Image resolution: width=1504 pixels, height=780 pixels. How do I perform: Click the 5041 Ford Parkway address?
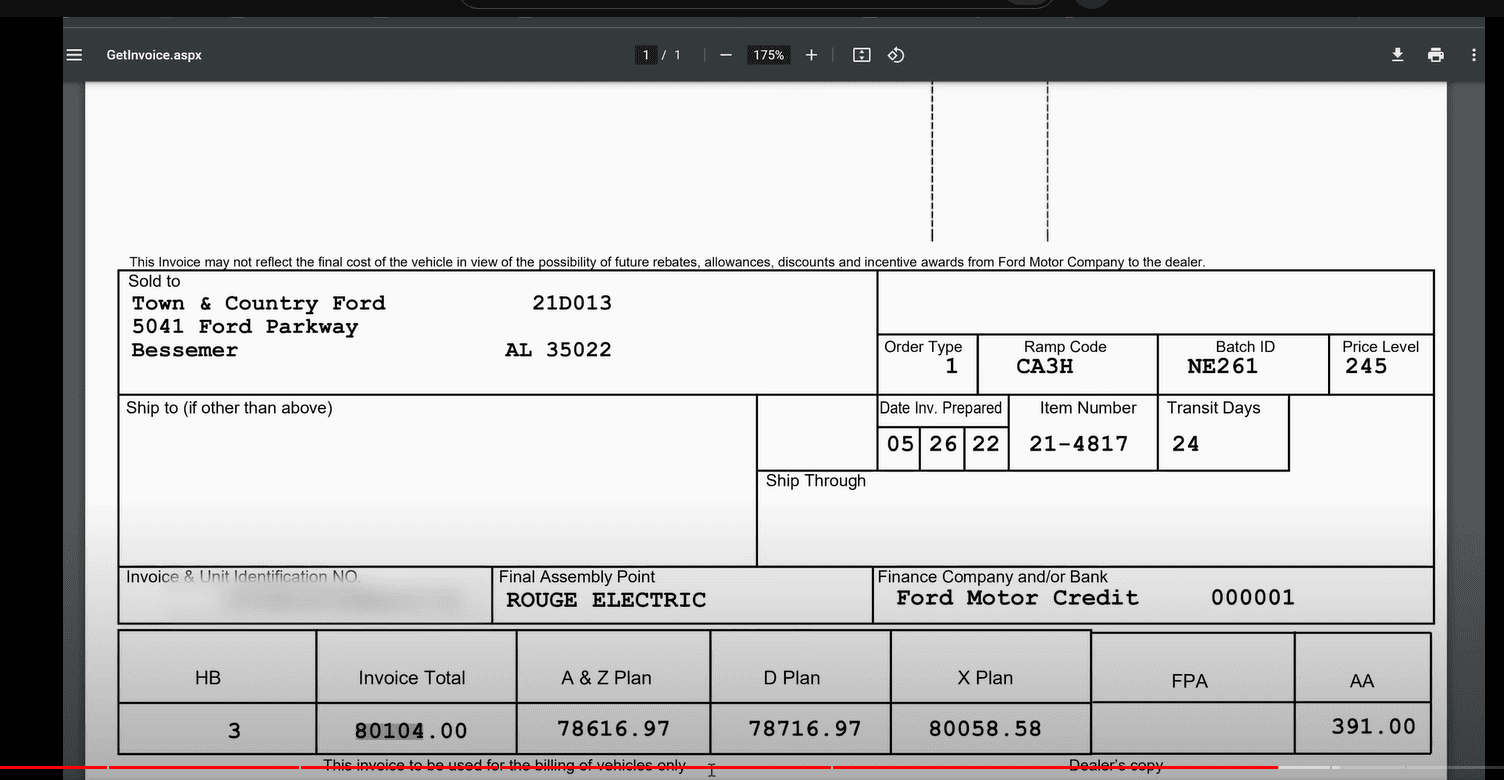click(245, 327)
